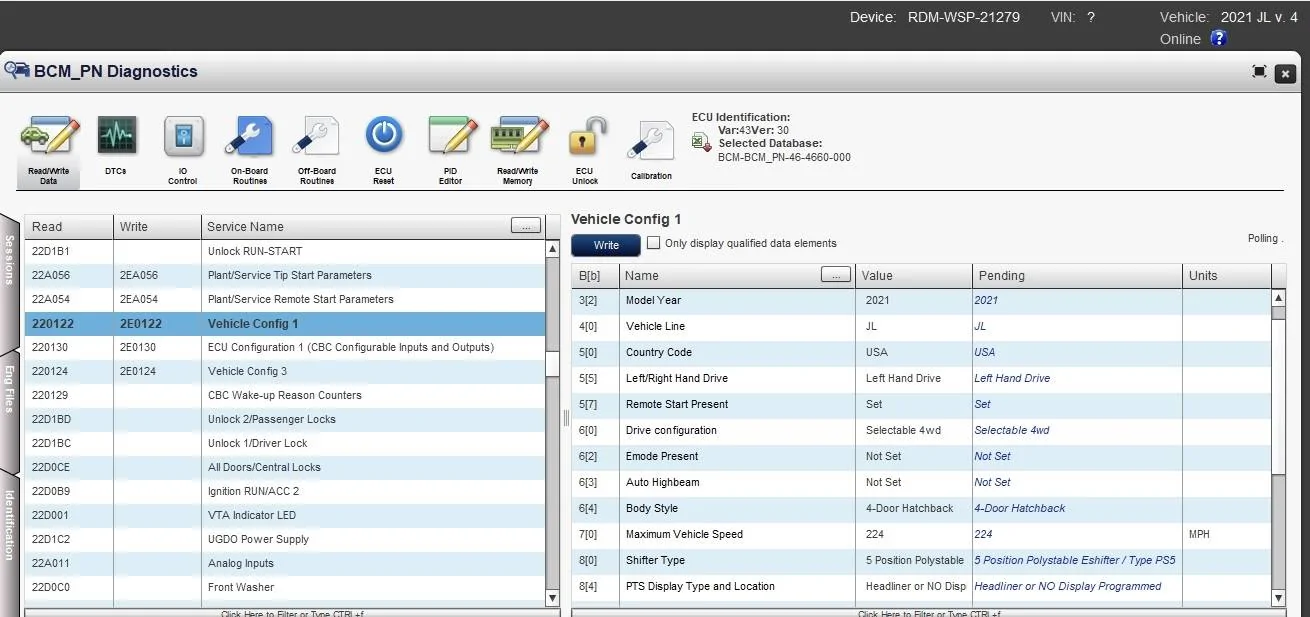
Task: Select VTA Indicator LED row
Action: [x=285, y=516]
